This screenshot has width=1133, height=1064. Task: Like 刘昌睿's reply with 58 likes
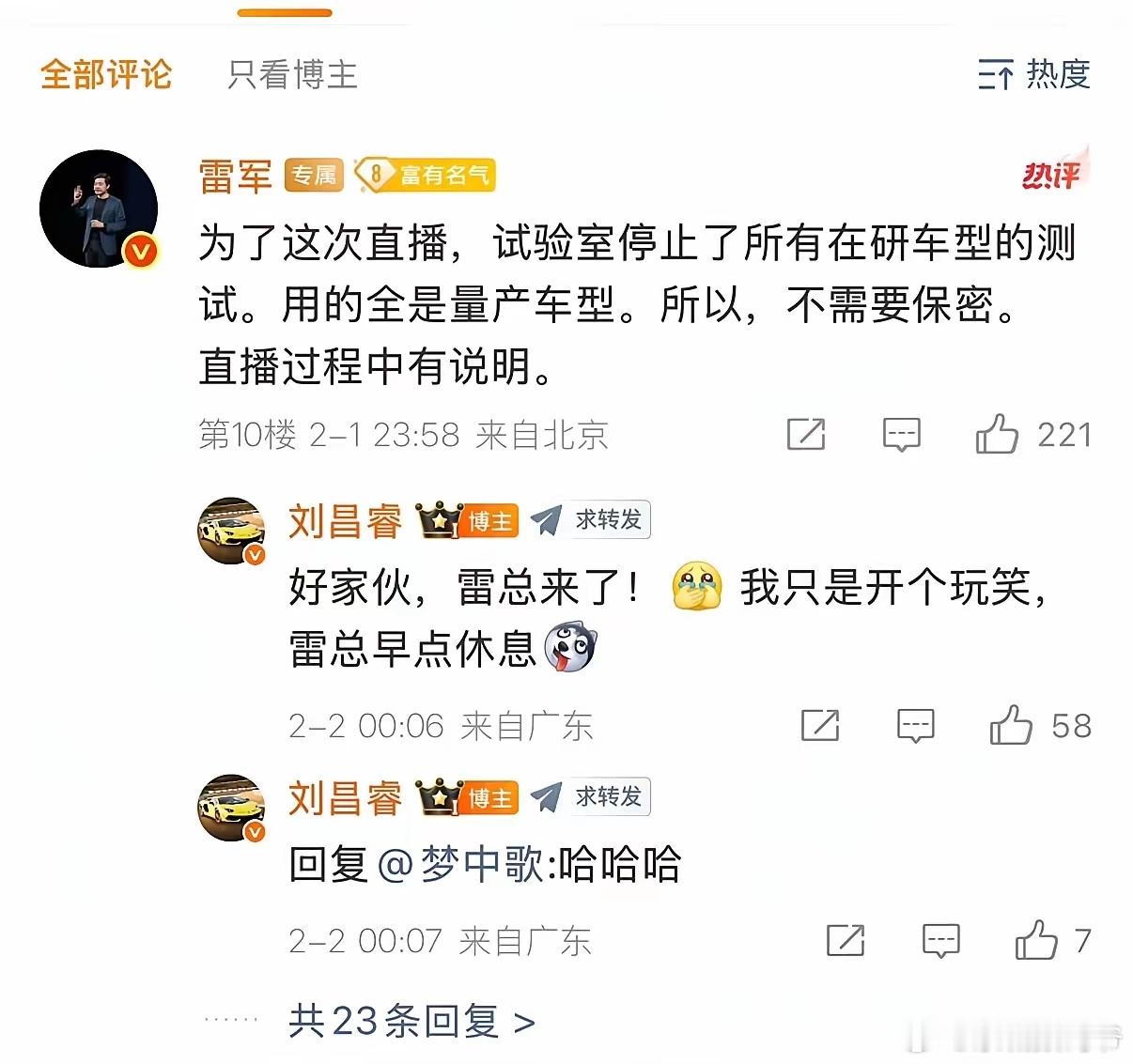1040,725
